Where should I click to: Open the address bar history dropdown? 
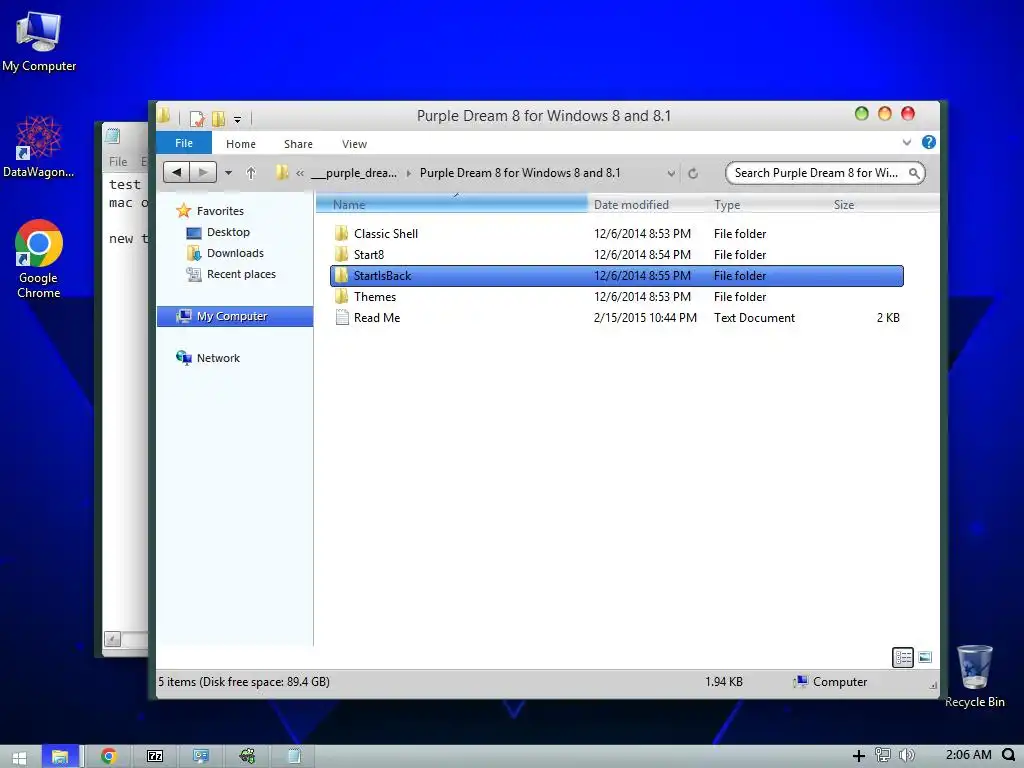coord(671,173)
